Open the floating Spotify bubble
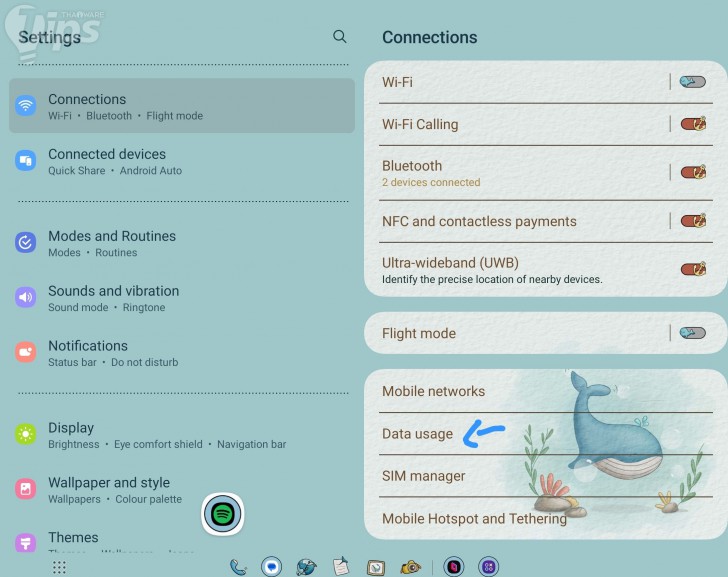728x577 pixels. pyautogui.click(x=223, y=514)
